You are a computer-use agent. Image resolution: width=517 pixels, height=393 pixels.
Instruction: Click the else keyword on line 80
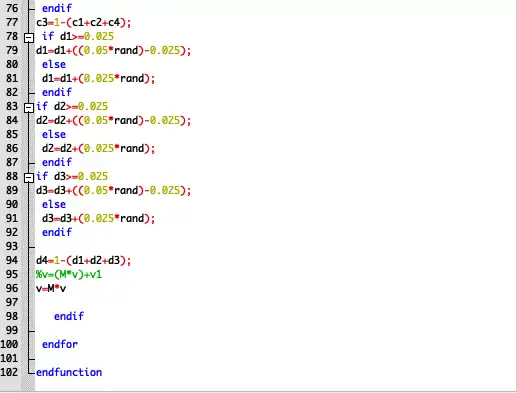coord(54,64)
